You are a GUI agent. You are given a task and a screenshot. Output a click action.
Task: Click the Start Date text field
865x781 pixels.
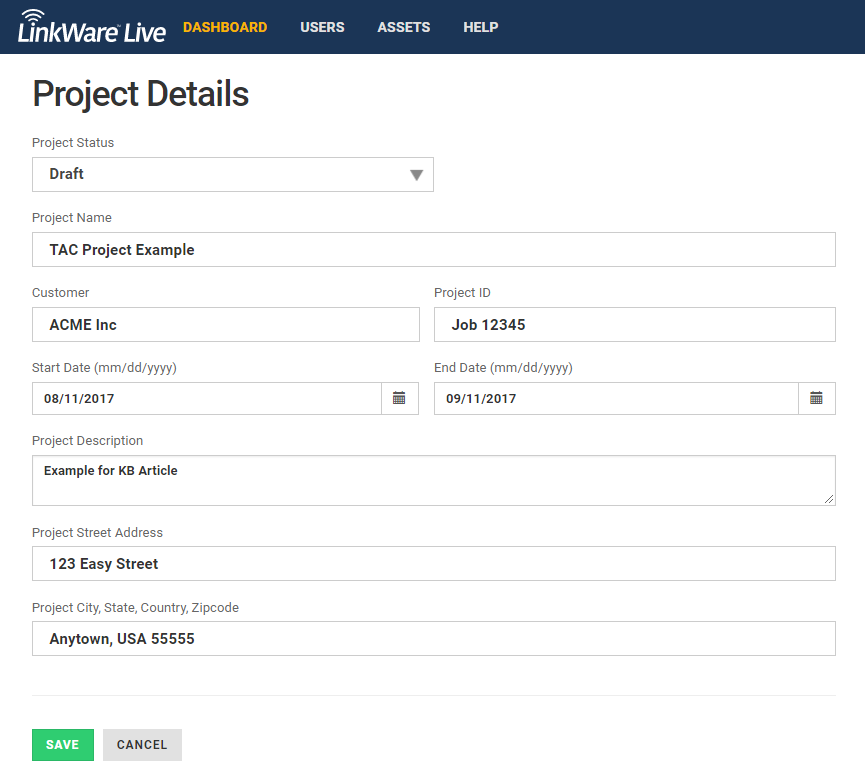pyautogui.click(x=207, y=398)
